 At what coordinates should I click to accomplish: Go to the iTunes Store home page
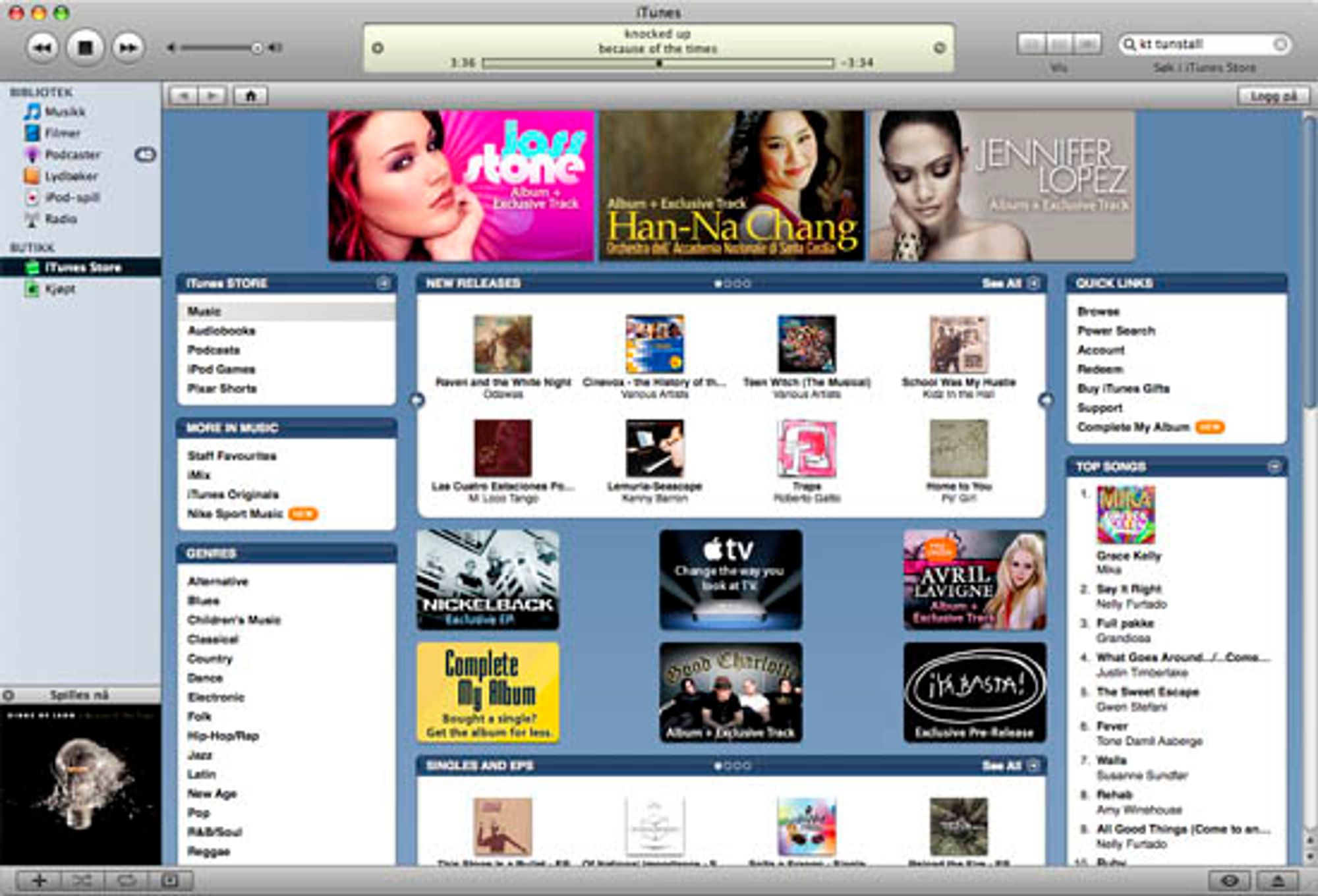[x=250, y=96]
